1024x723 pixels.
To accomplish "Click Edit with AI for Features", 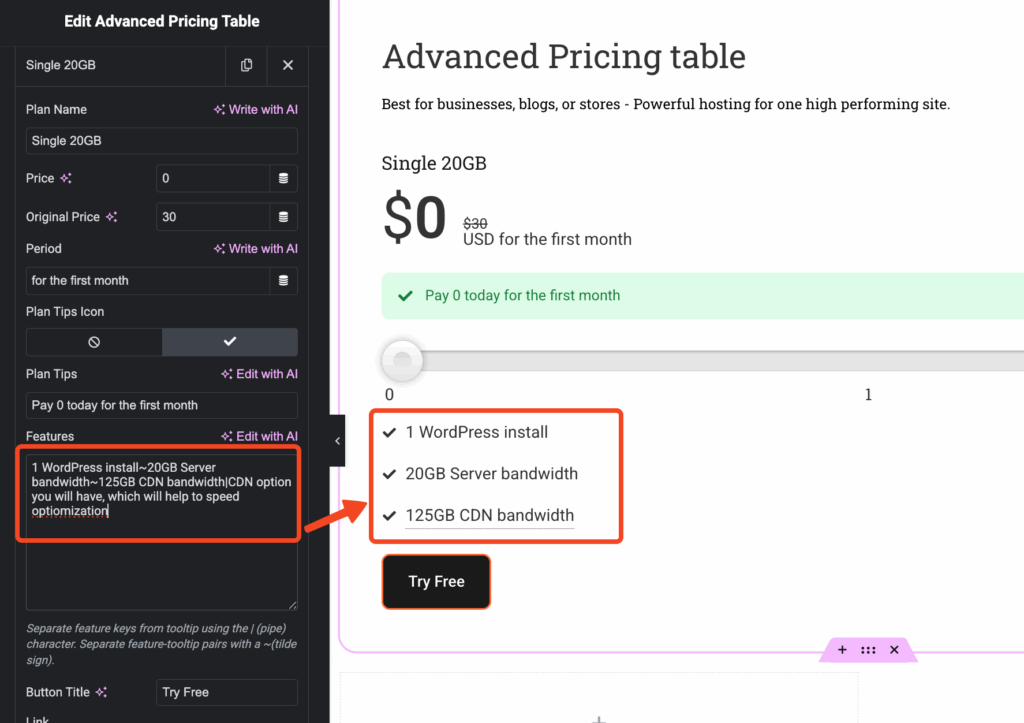I will point(259,436).
